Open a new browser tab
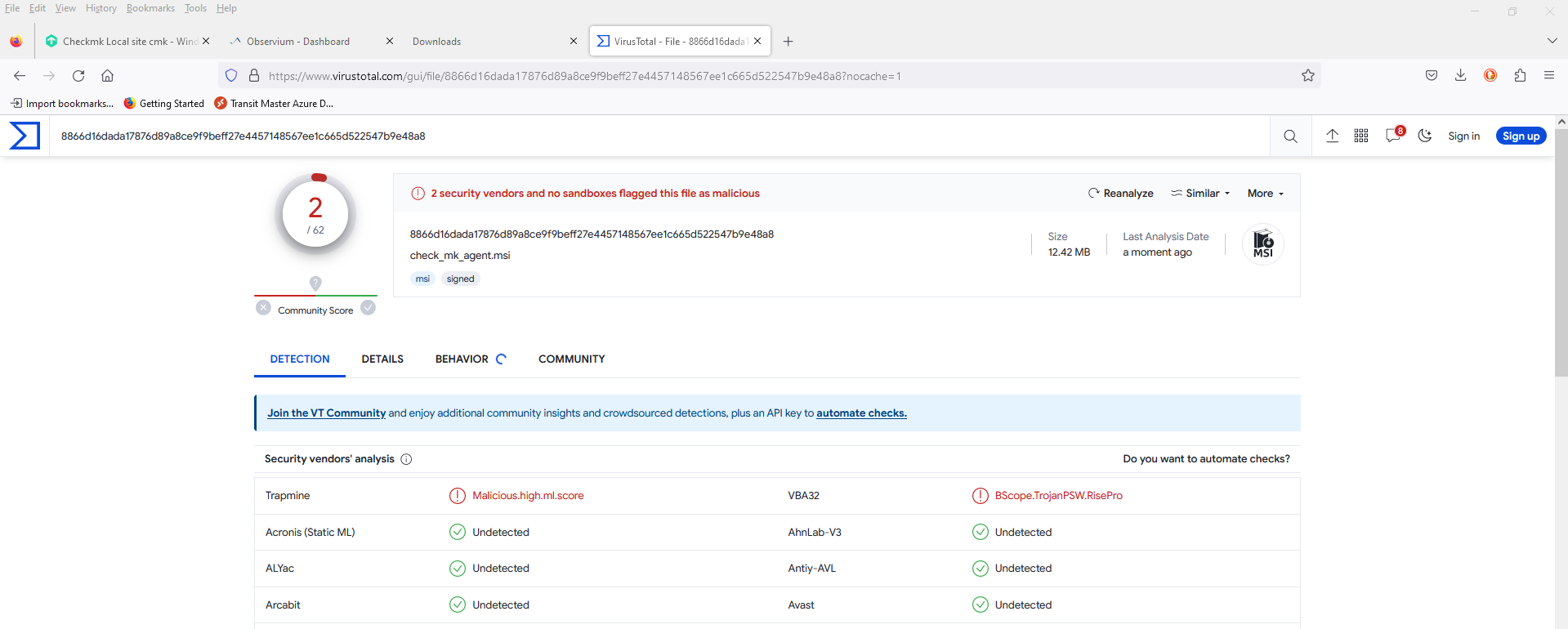Image resolution: width=1568 pixels, height=629 pixels. [788, 42]
